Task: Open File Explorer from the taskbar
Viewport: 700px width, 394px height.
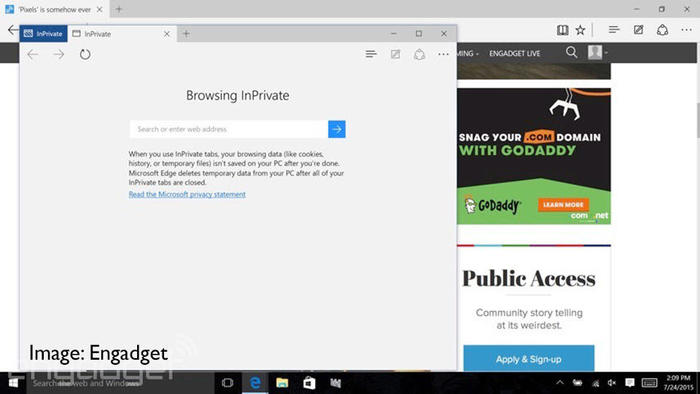Action: [x=282, y=383]
